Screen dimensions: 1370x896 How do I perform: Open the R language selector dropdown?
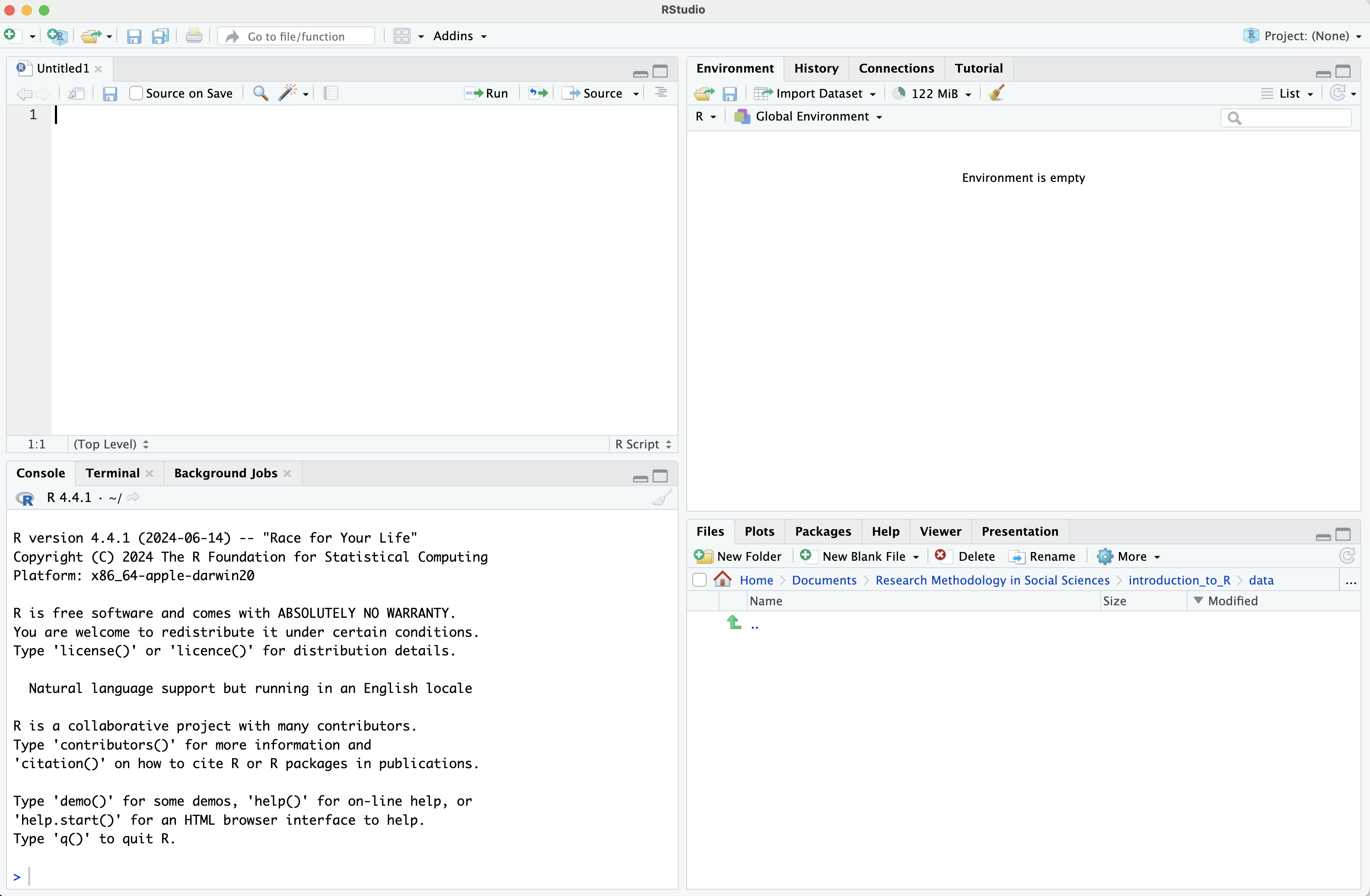pyautogui.click(x=706, y=116)
